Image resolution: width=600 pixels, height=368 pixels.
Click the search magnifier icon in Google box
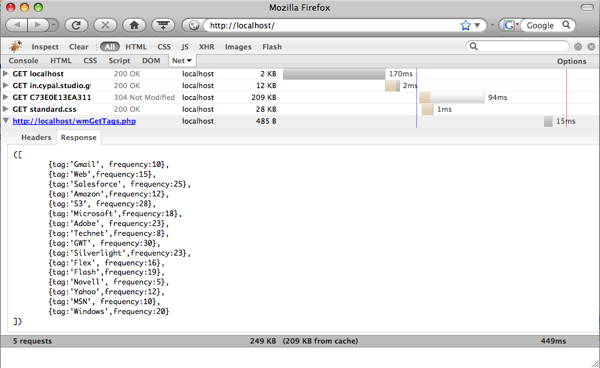[566, 25]
